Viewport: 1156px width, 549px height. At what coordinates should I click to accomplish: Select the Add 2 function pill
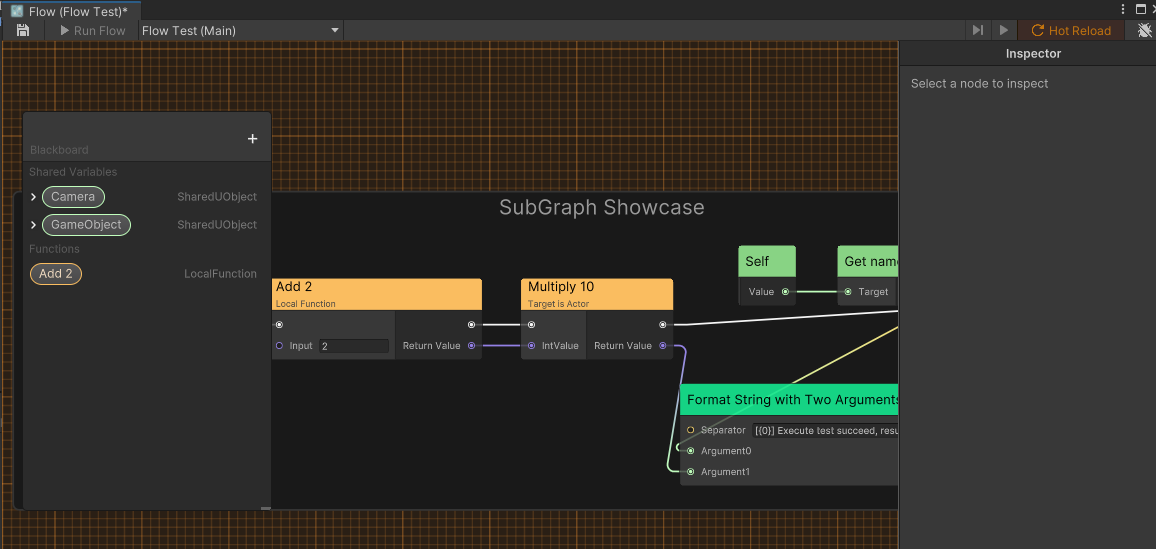(56, 274)
